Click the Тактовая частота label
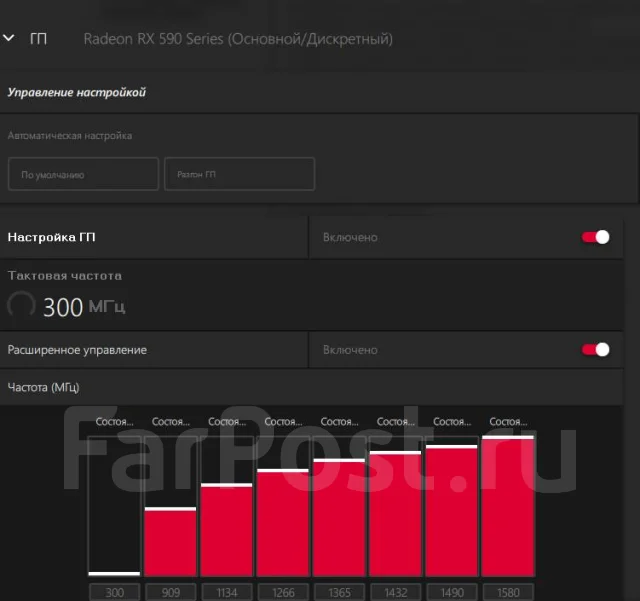The height and width of the screenshot is (601, 640). click(65, 276)
